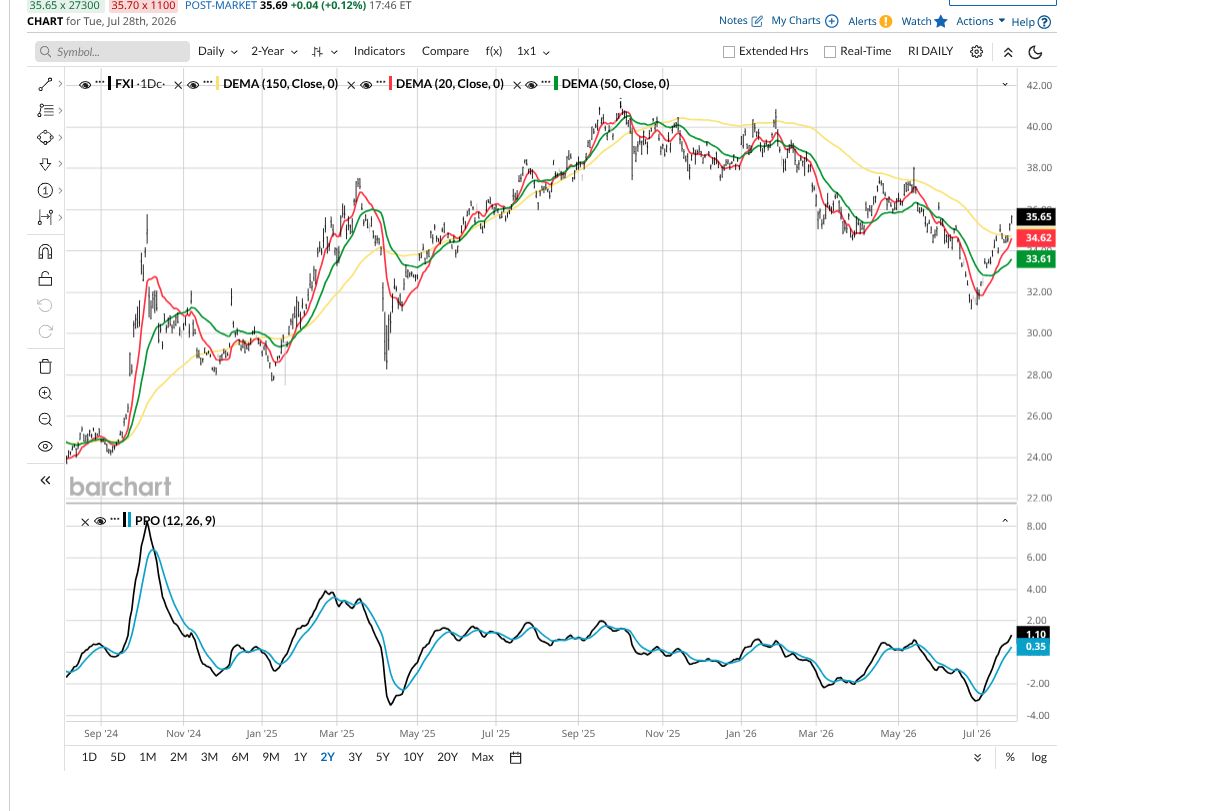Delete drawings with the trash icon
Image resolution: width=1209 pixels, height=811 pixels.
click(45, 367)
